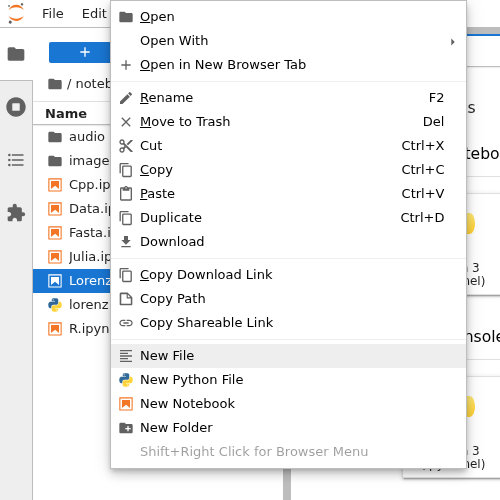Click the Ctrl+D shortcut label
The height and width of the screenshot is (500, 500).
[422, 218]
